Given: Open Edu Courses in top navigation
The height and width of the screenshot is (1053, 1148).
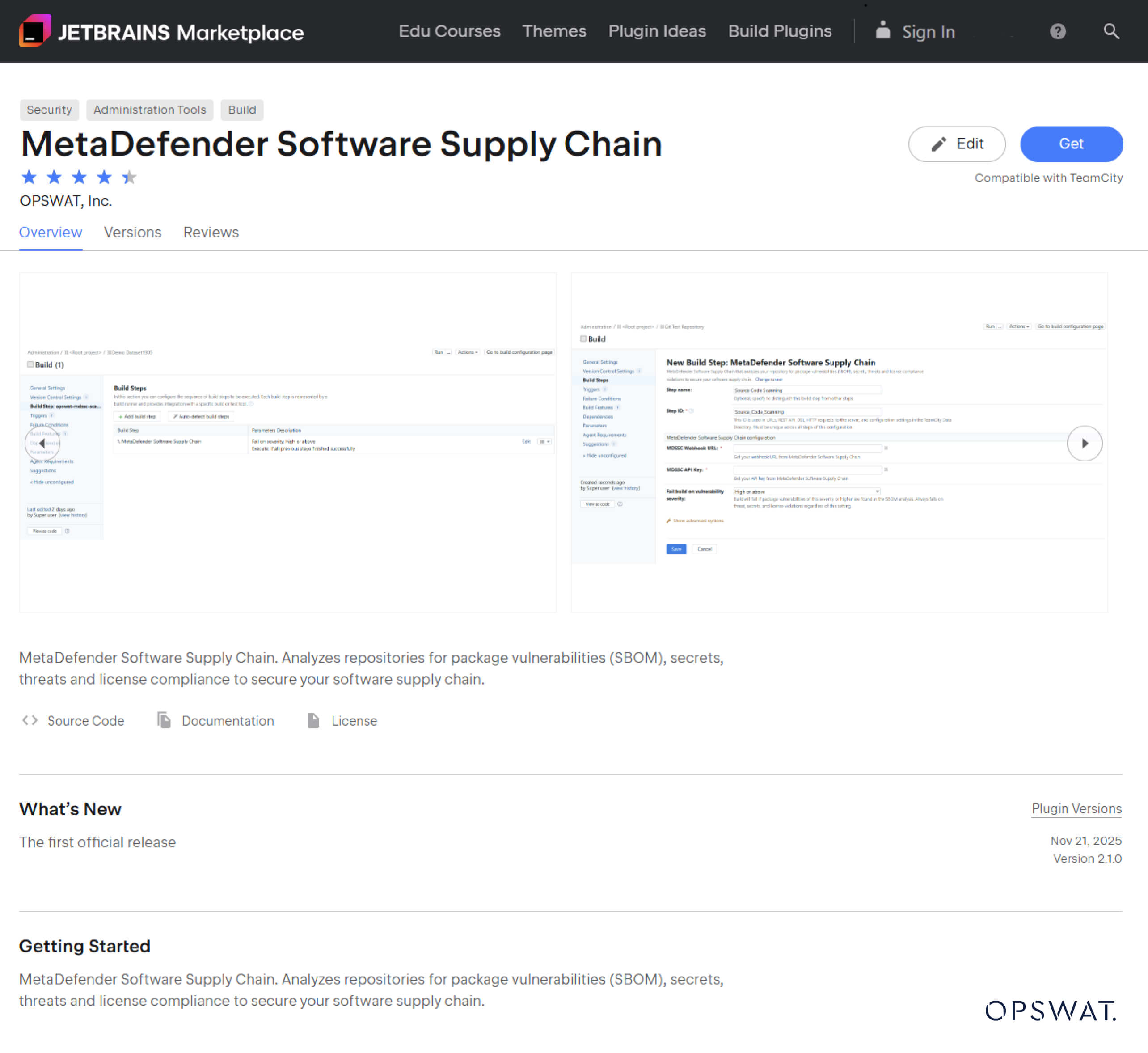Looking at the screenshot, I should [449, 31].
